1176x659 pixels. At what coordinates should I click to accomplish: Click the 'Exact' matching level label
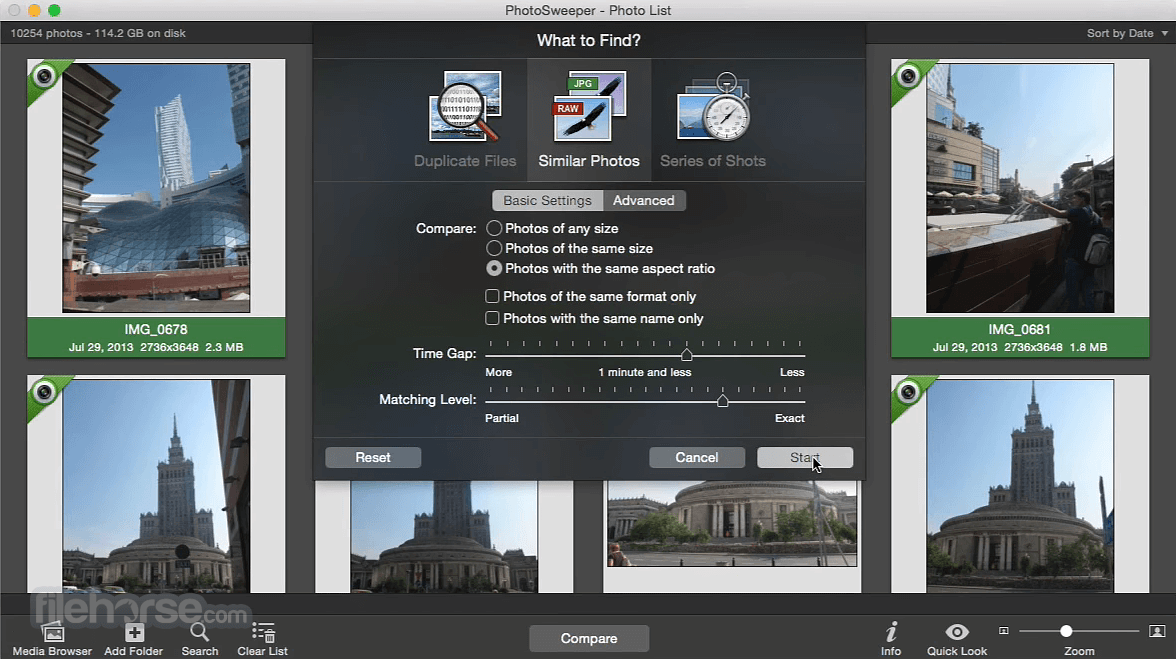pyautogui.click(x=789, y=418)
